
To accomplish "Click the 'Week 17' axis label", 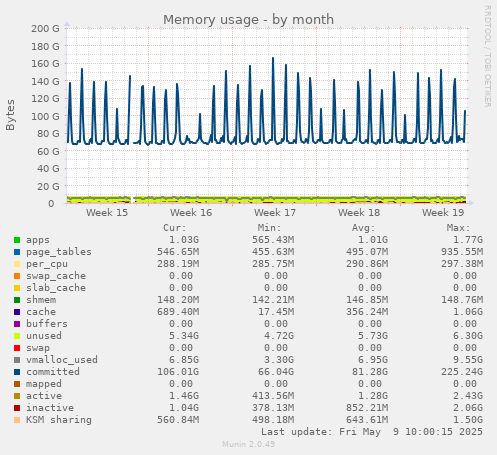I will click(275, 213).
